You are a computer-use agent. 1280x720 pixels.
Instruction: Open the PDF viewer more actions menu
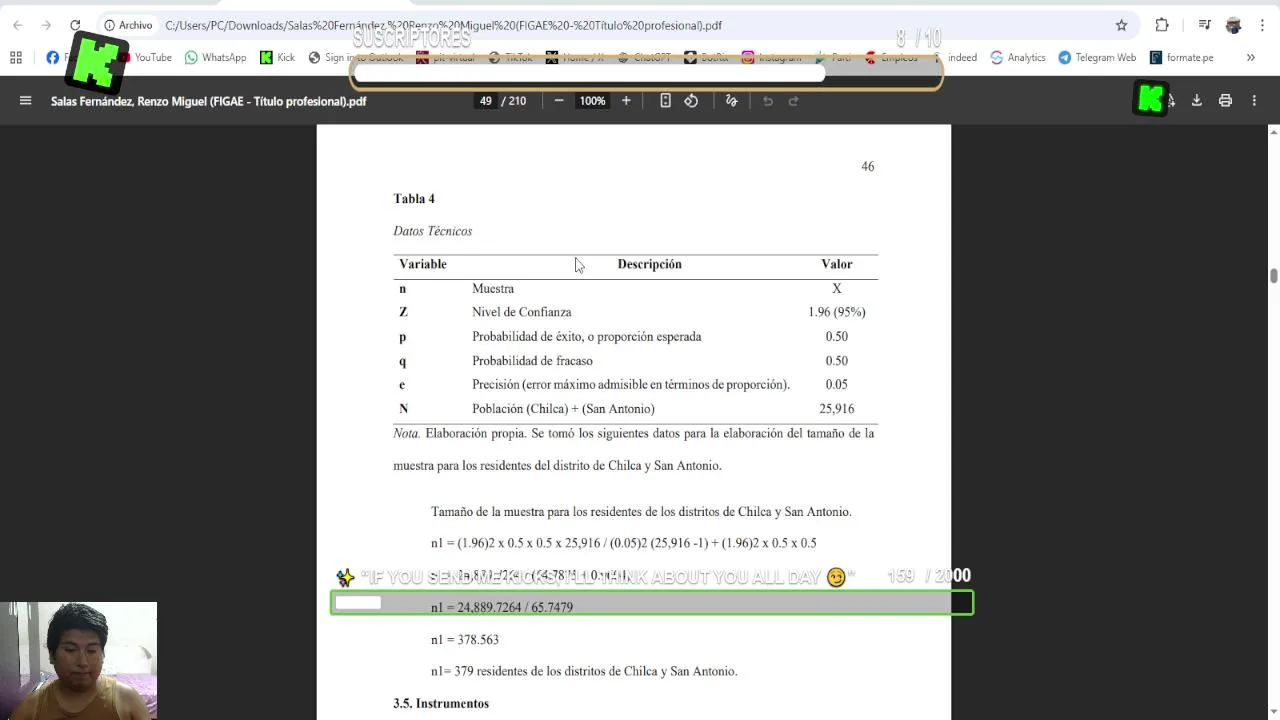point(1254,101)
